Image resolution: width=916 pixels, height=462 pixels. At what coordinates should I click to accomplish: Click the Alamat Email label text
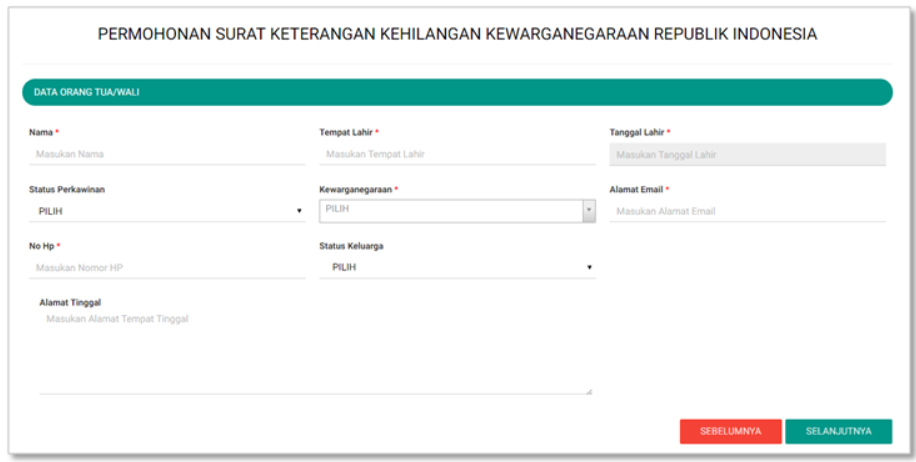pos(636,189)
